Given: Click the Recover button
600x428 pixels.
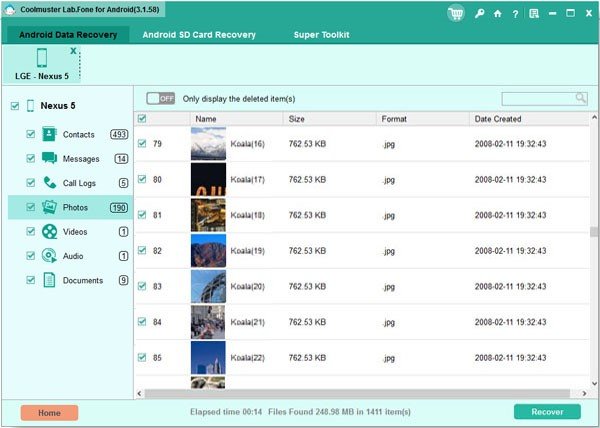Looking at the screenshot, I should tap(547, 412).
